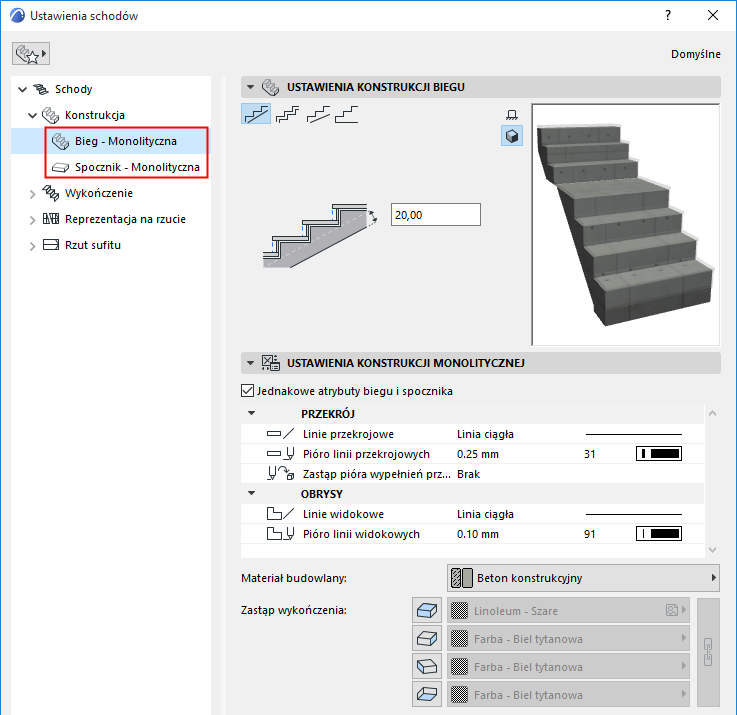
Task: Select the Wykończenie tree item
Action: click(x=99, y=193)
